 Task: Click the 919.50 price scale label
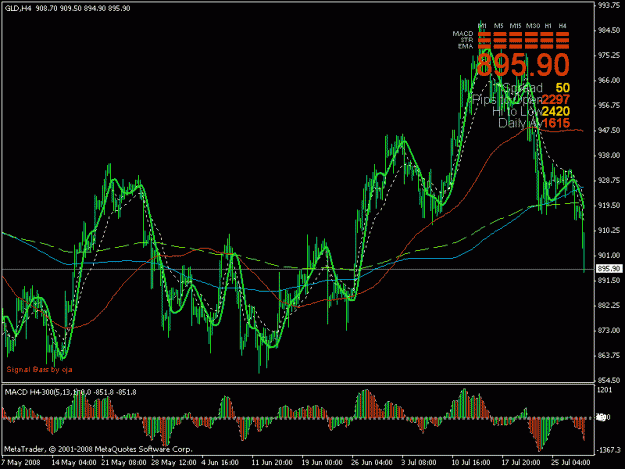(x=609, y=205)
